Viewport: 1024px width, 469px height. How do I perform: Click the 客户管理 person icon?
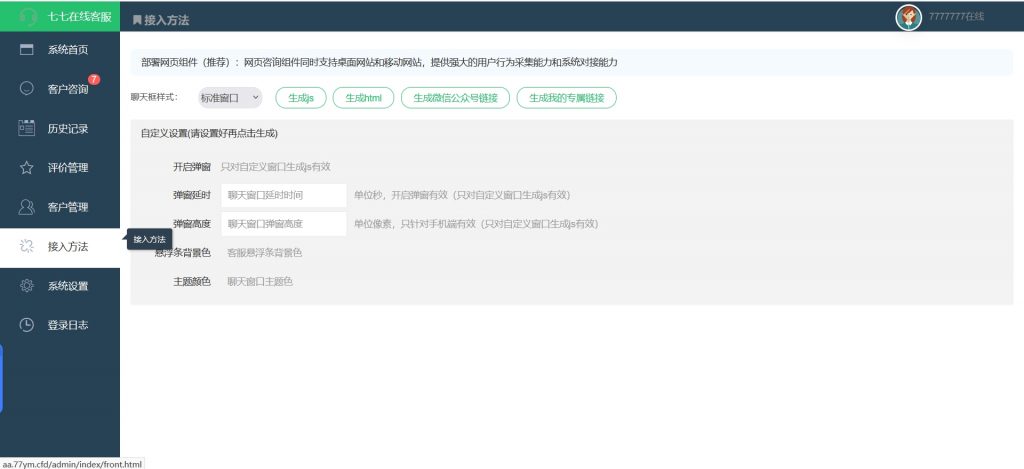pos(27,207)
